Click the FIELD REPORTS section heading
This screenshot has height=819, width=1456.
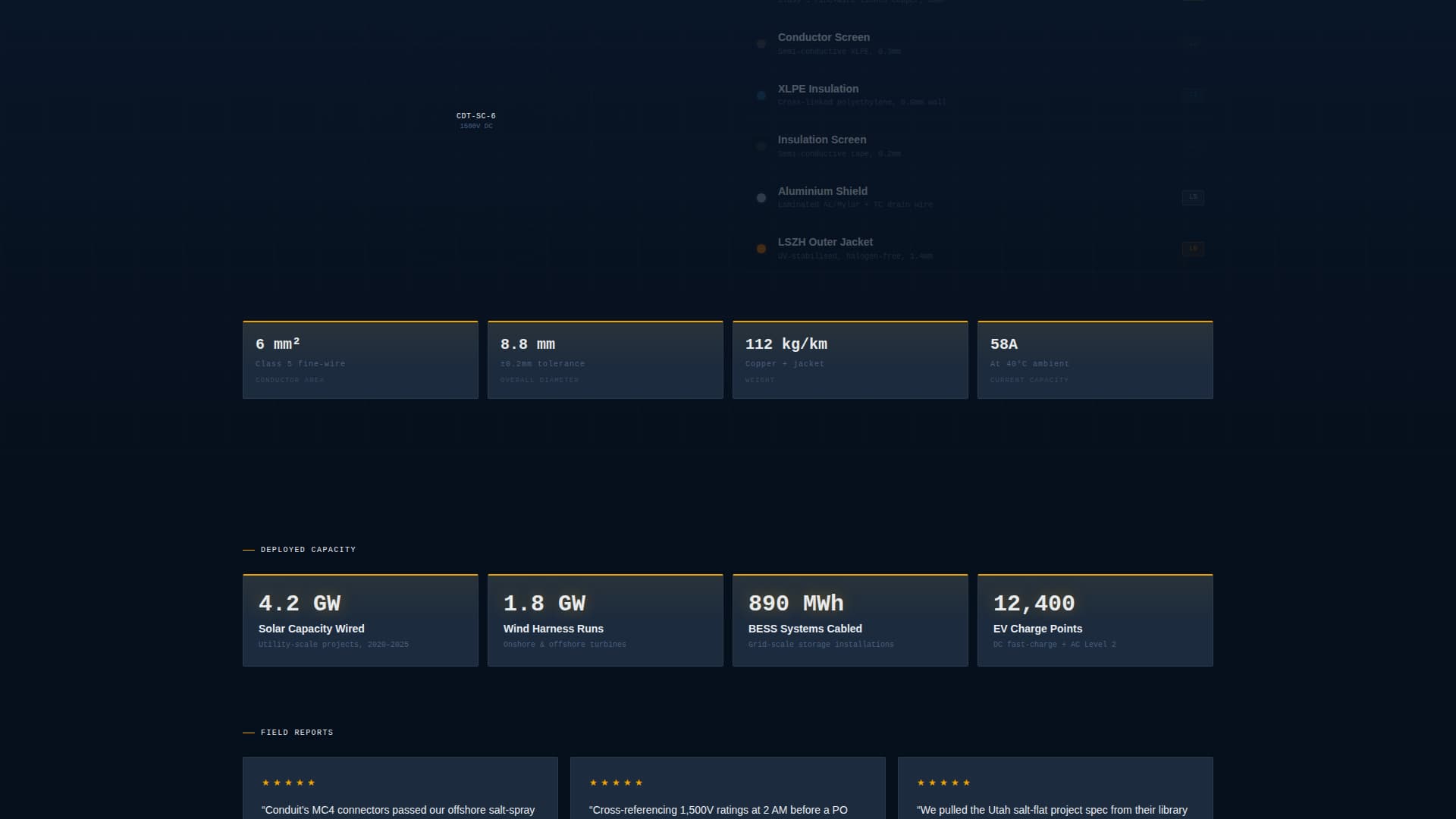coord(296,733)
